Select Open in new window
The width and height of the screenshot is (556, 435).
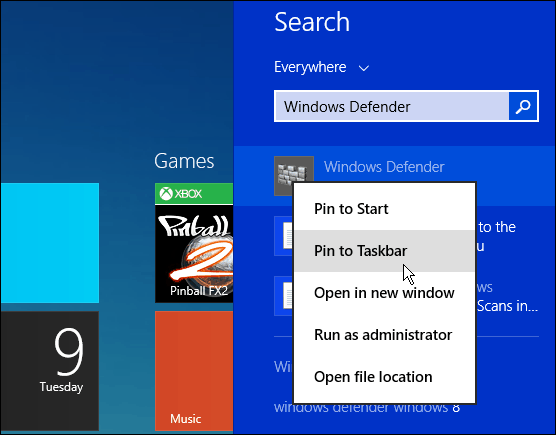coord(384,293)
